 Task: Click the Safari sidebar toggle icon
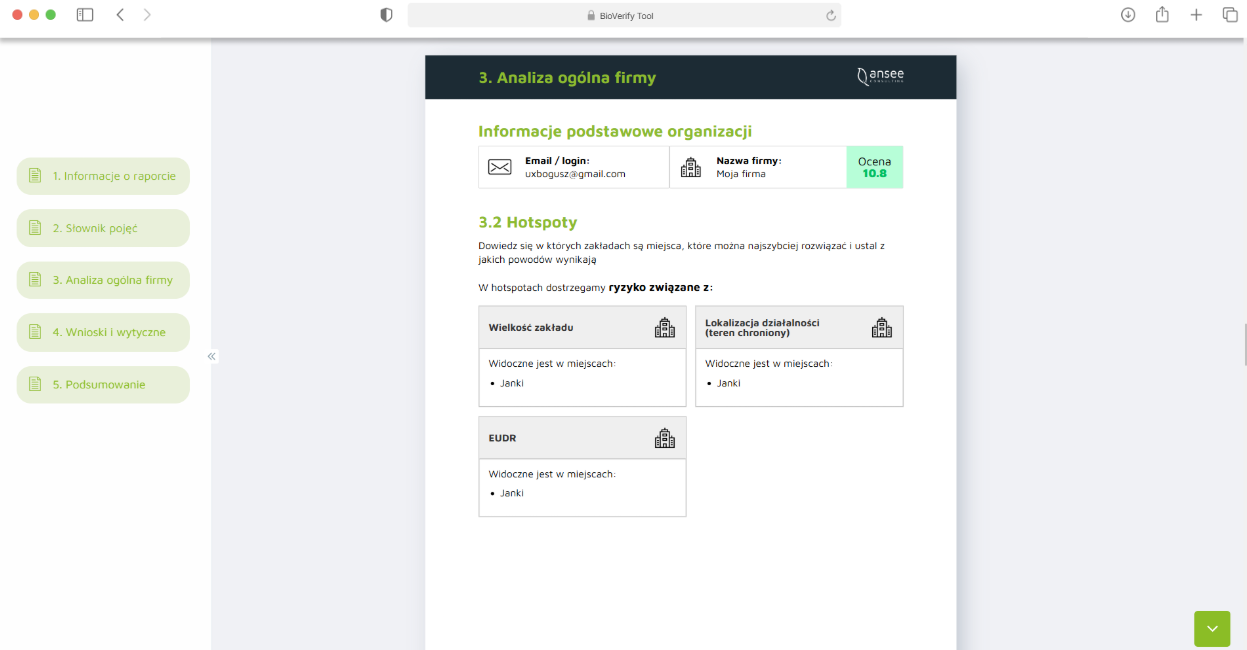pos(85,15)
